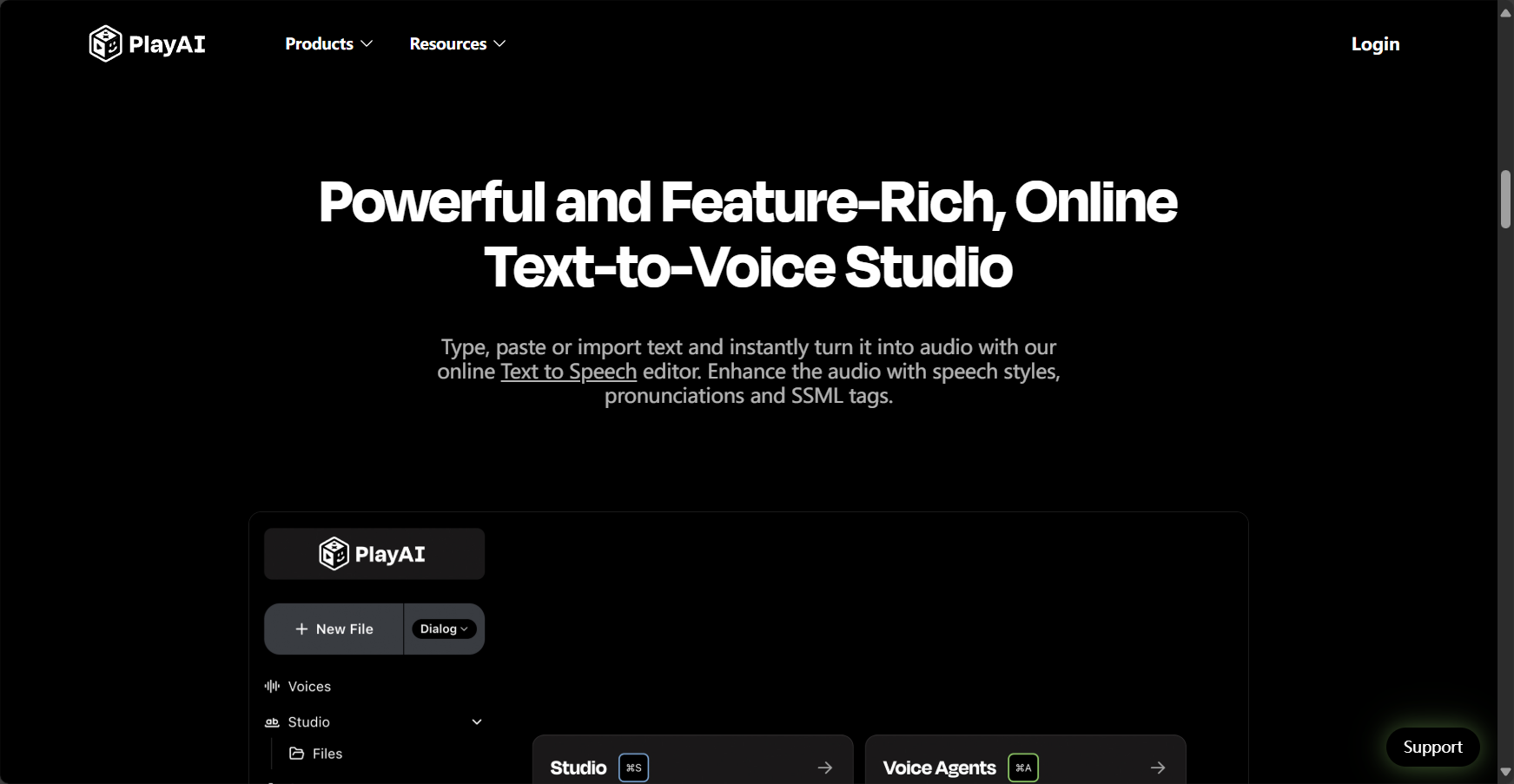Open the Studio card

tap(692, 760)
